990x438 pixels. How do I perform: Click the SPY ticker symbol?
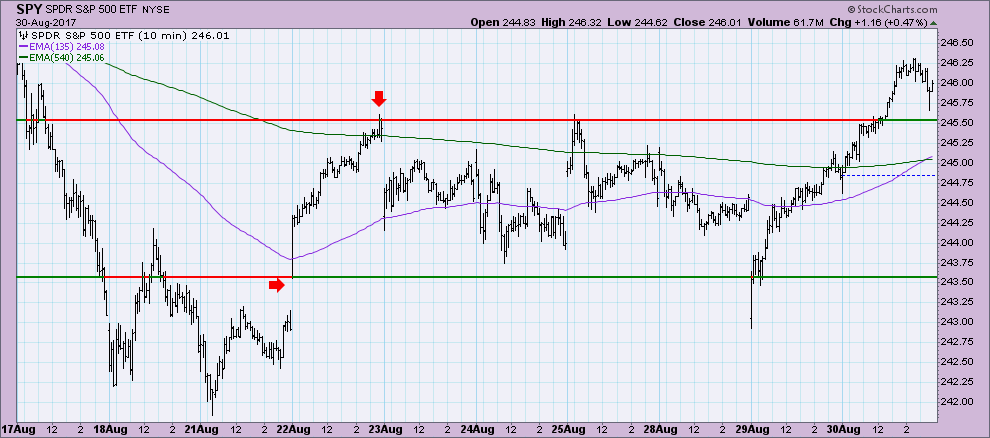(30, 9)
